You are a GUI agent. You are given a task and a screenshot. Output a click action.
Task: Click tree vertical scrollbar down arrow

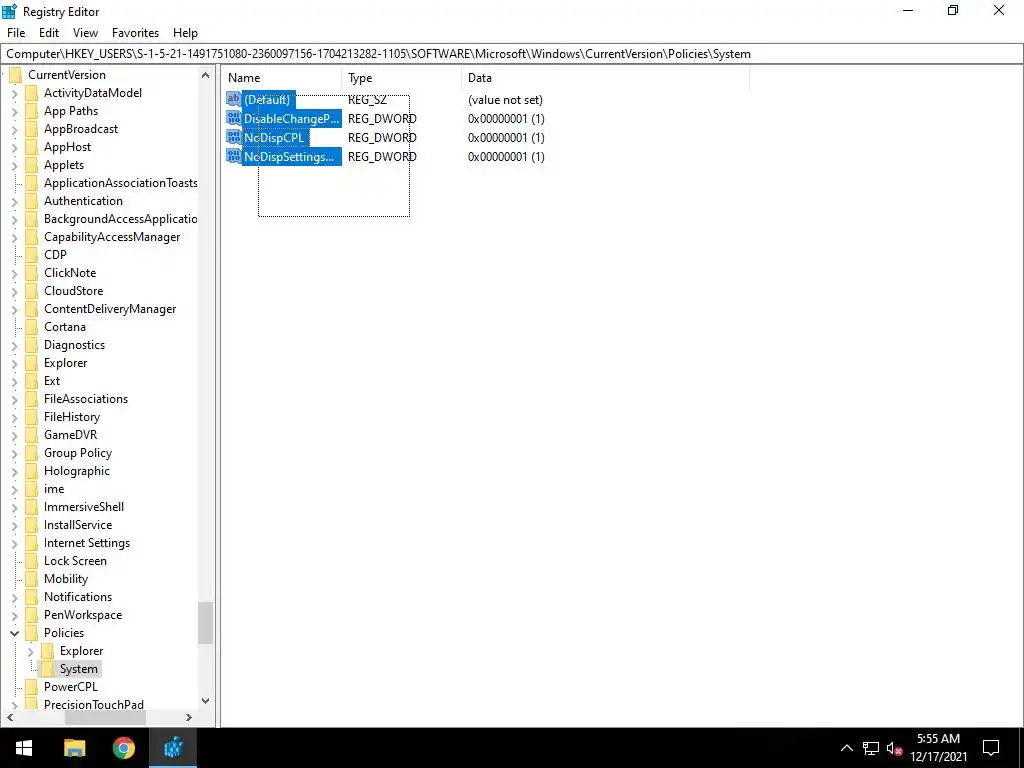[206, 701]
